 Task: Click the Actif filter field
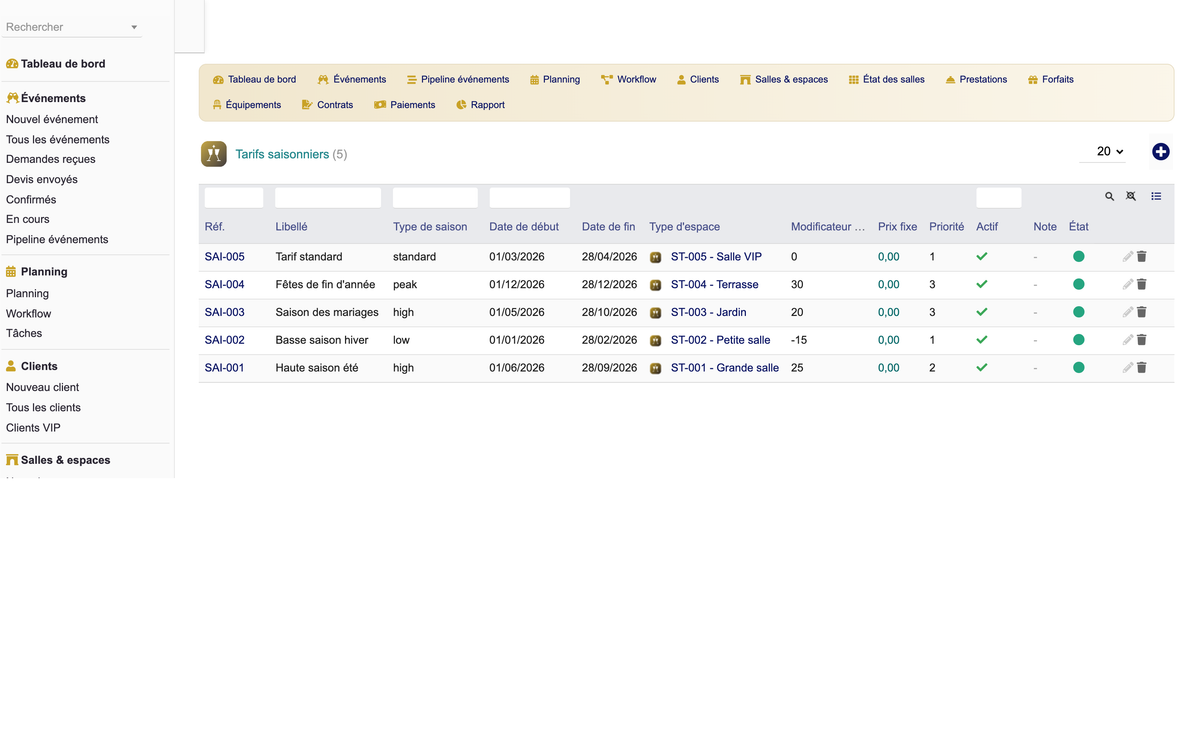click(x=999, y=198)
